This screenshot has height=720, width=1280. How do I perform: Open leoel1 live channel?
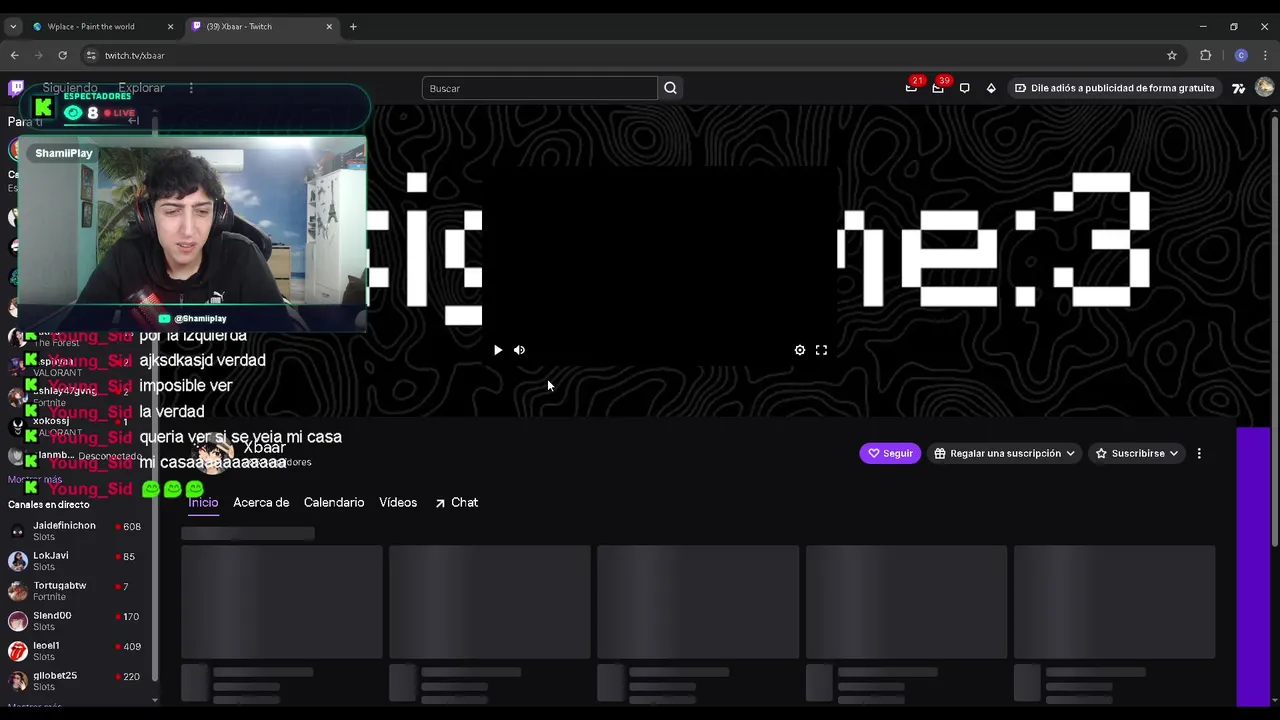click(78, 651)
